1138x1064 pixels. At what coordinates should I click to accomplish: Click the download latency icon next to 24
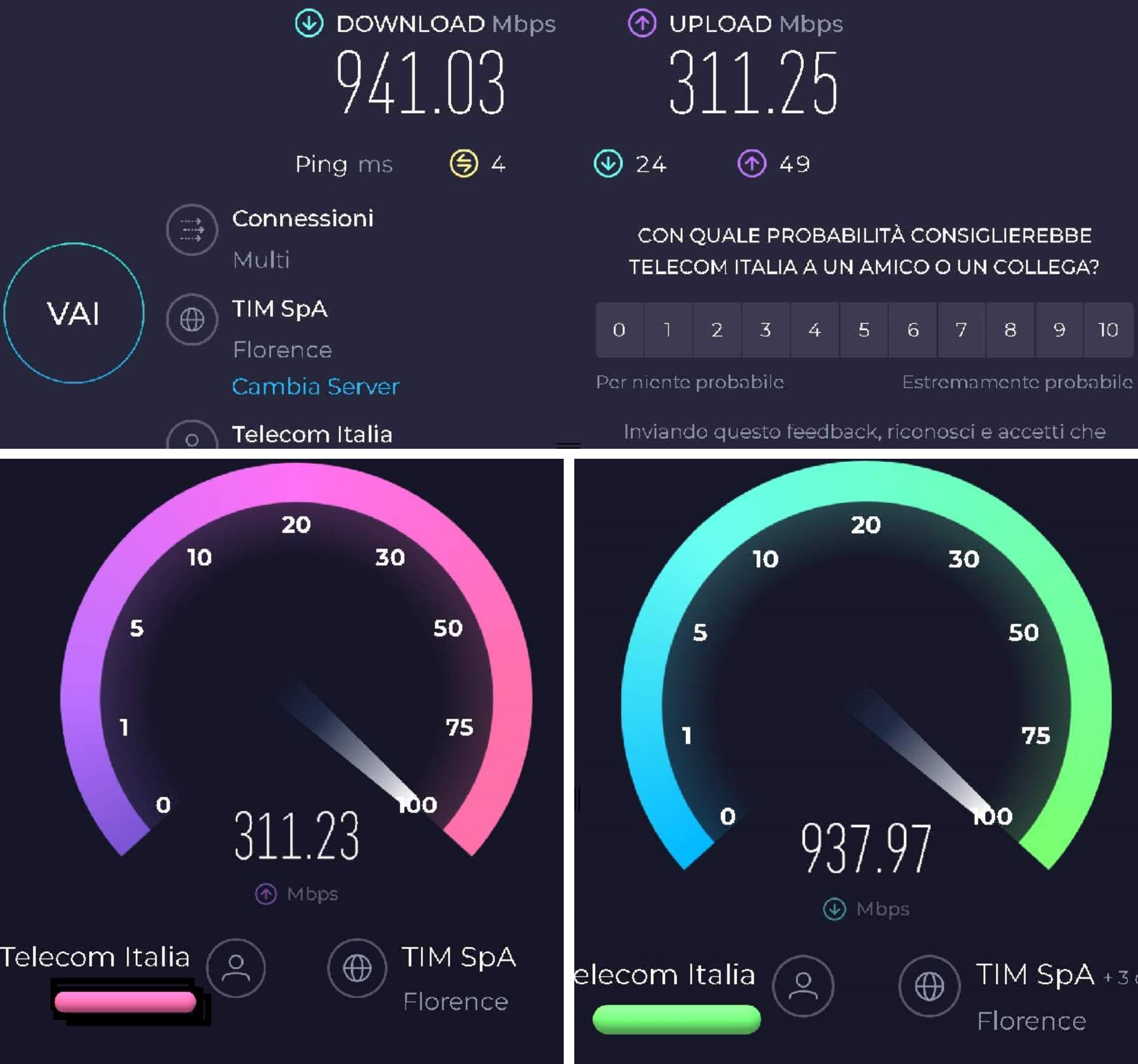(608, 164)
